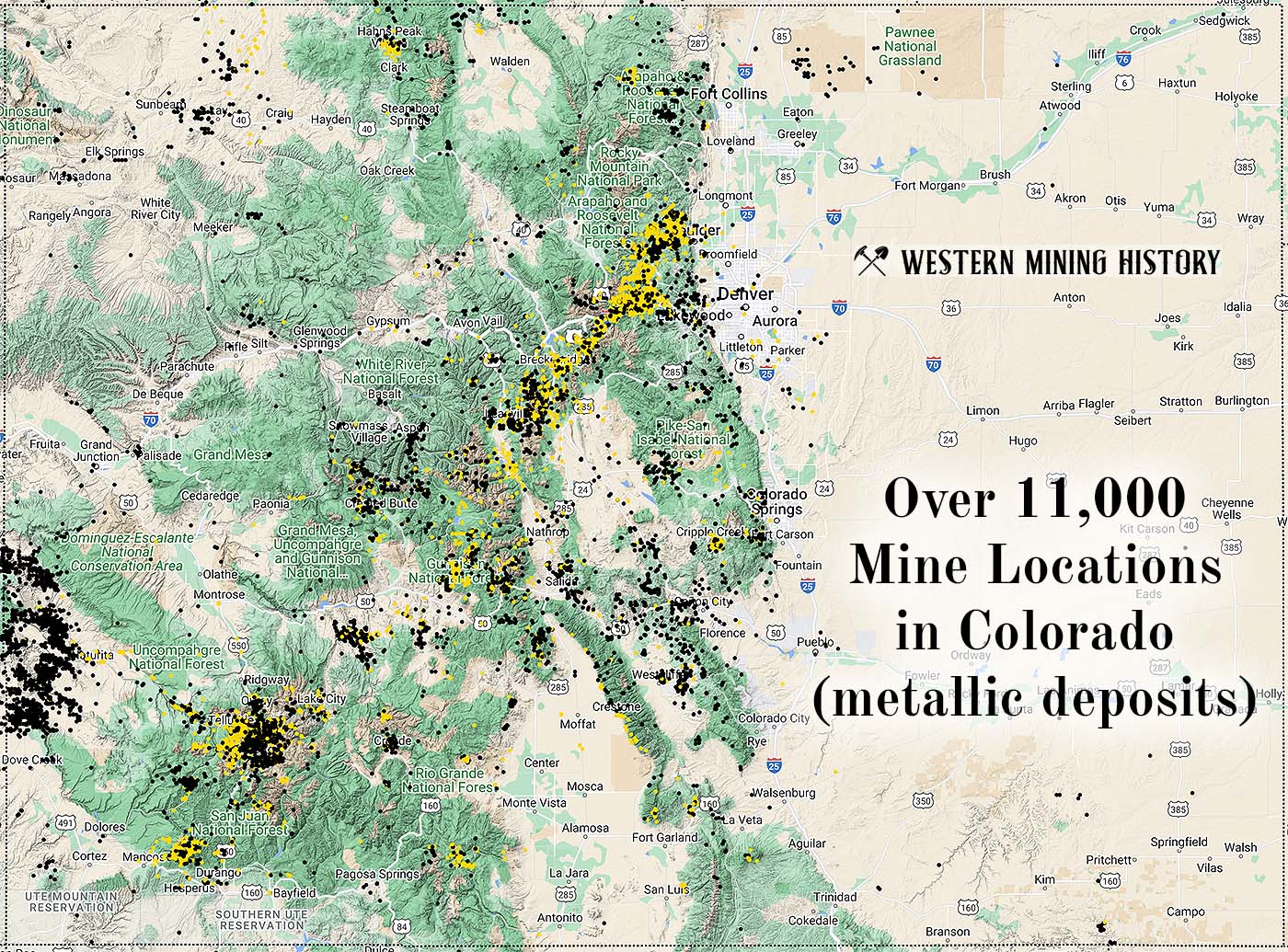Viewport: 1288px width, 952px height.
Task: Click the 'Over 11,000 Mine Locations' heading
Action: tap(1035, 532)
